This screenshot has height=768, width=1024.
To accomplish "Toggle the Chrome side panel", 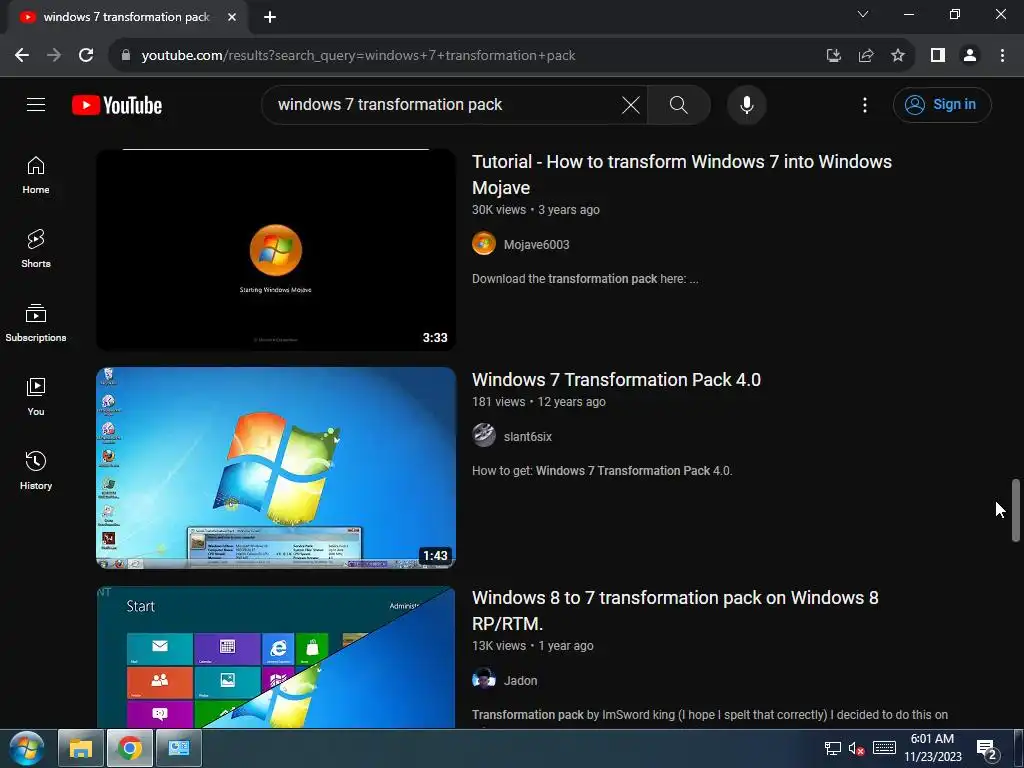I will (x=938, y=56).
